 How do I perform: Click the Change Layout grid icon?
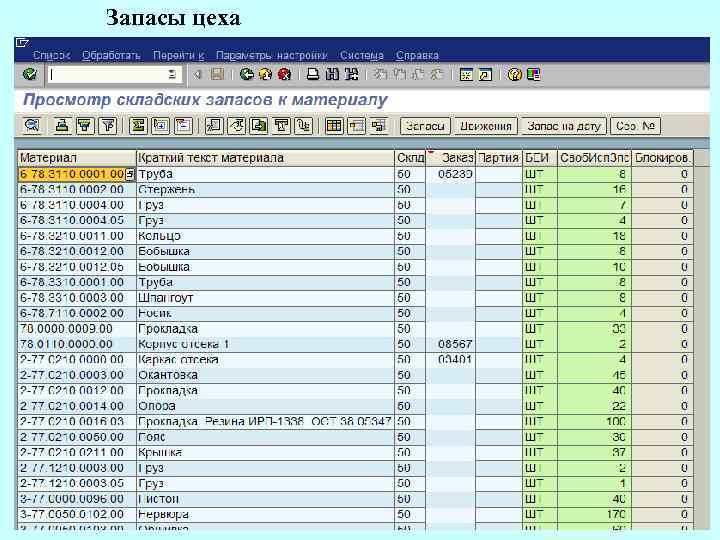click(334, 125)
